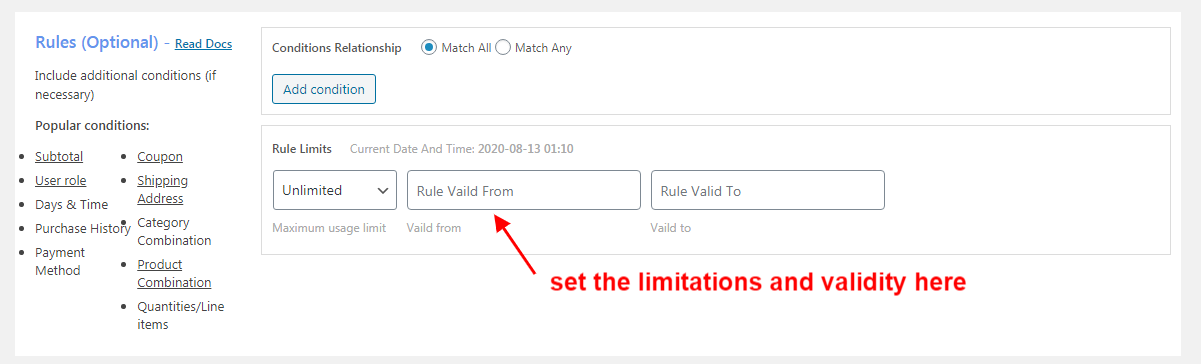The height and width of the screenshot is (364, 1201).
Task: Focus the Rule Vaild From field
Action: pos(524,190)
